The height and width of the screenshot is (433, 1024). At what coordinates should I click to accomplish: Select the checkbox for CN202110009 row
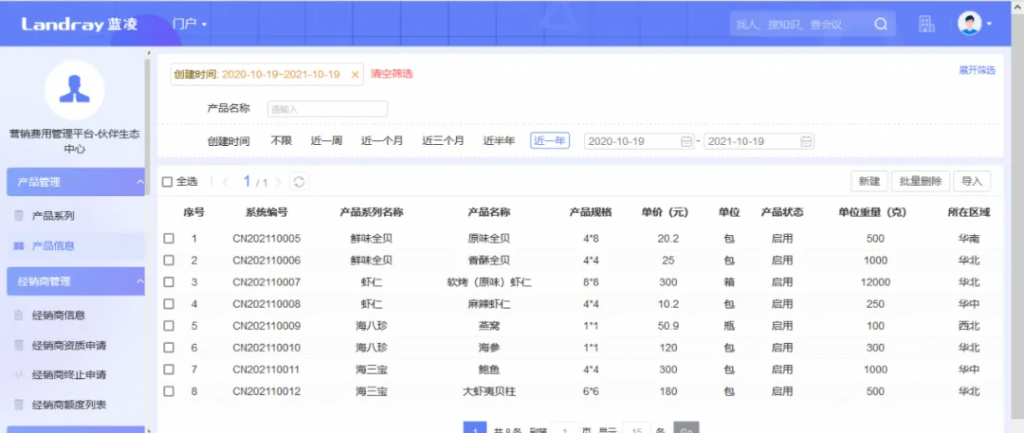click(x=169, y=326)
